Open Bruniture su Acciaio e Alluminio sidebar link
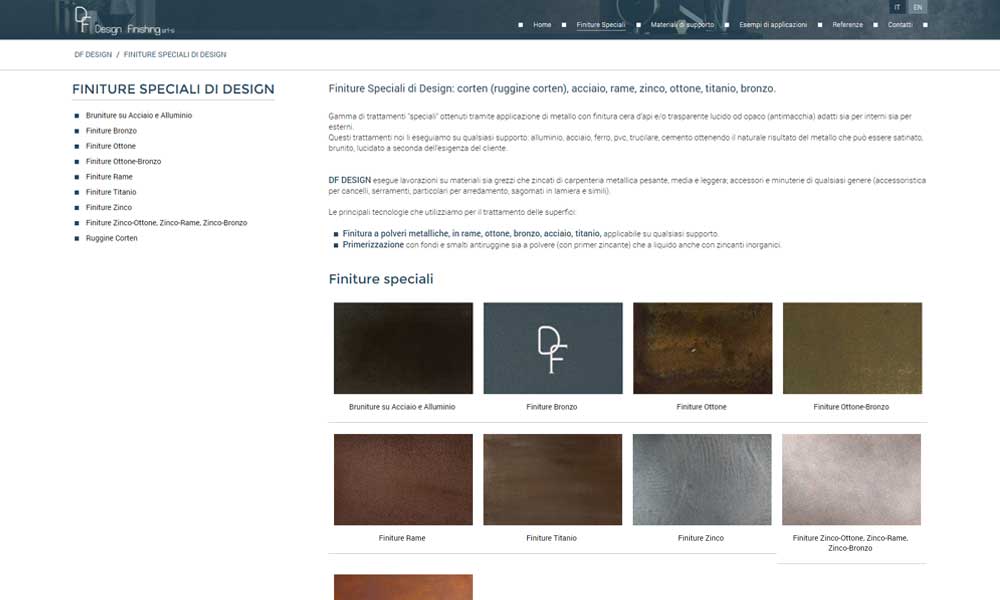Viewport: 1000px width, 600px height. (x=139, y=115)
